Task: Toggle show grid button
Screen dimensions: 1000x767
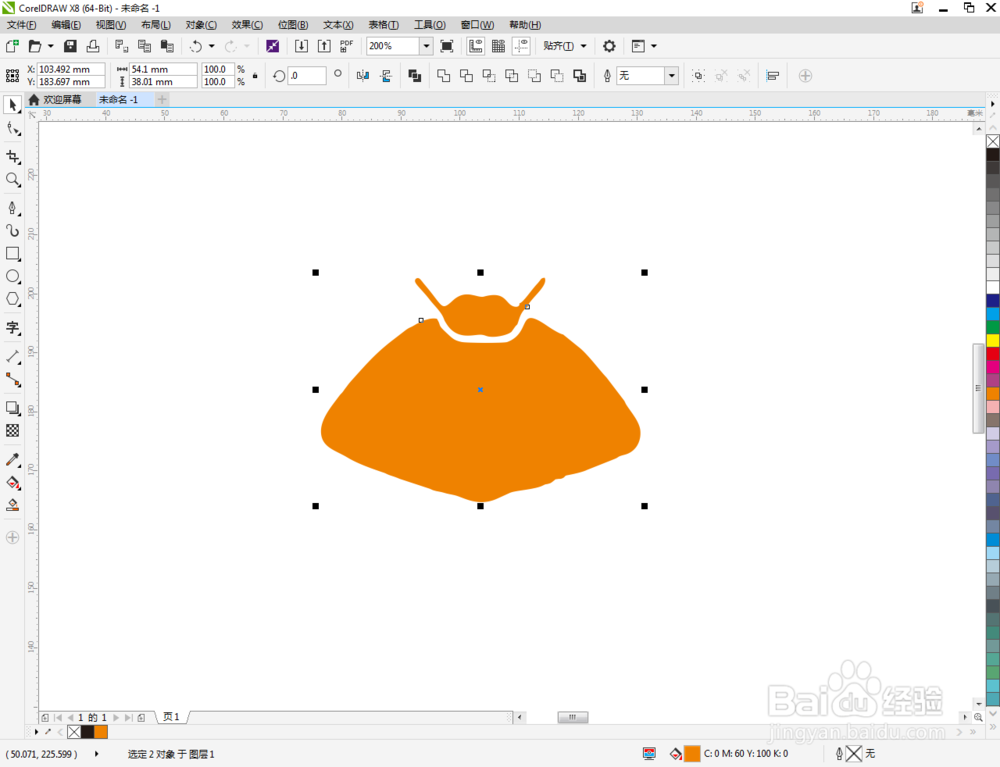Action: pyautogui.click(x=499, y=46)
